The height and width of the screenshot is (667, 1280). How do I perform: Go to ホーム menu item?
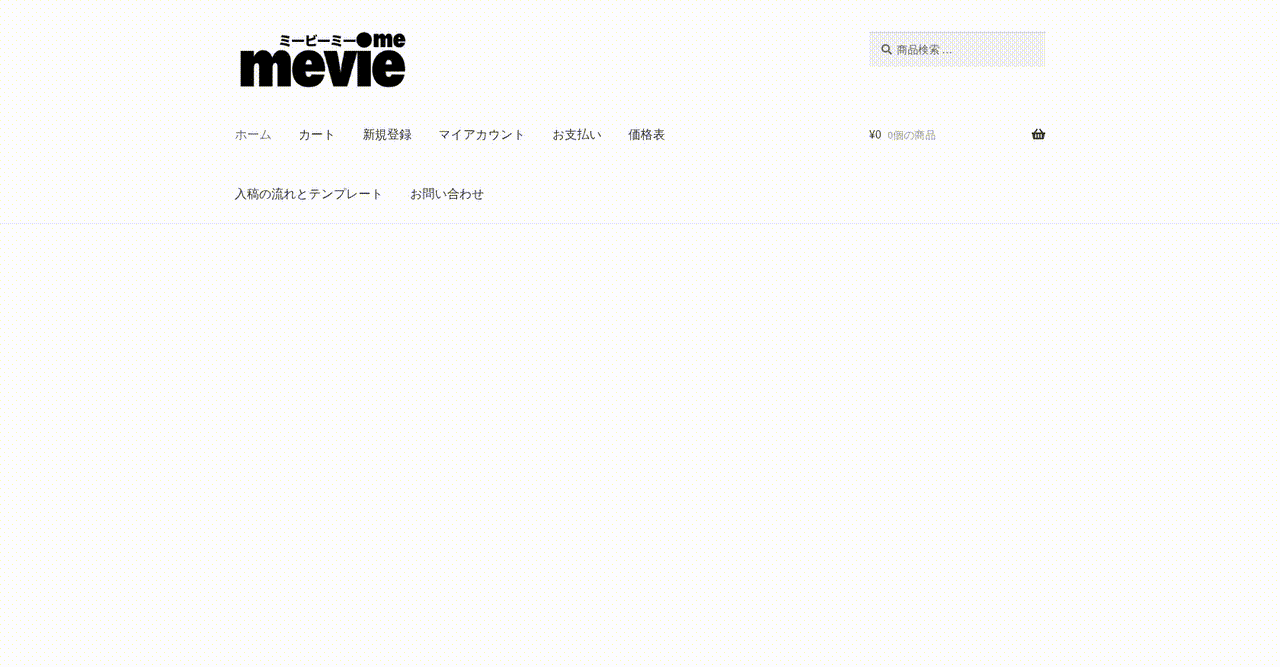253,135
